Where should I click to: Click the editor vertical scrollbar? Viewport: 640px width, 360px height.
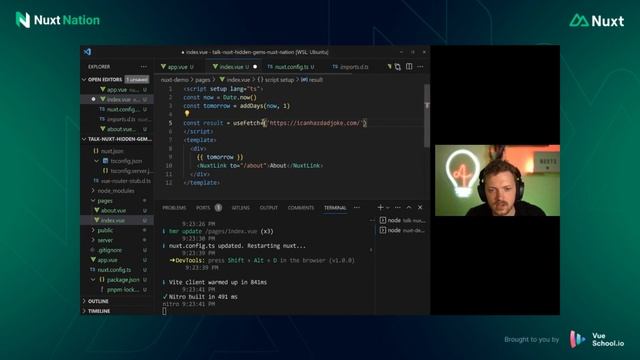pyautogui.click(x=427, y=116)
